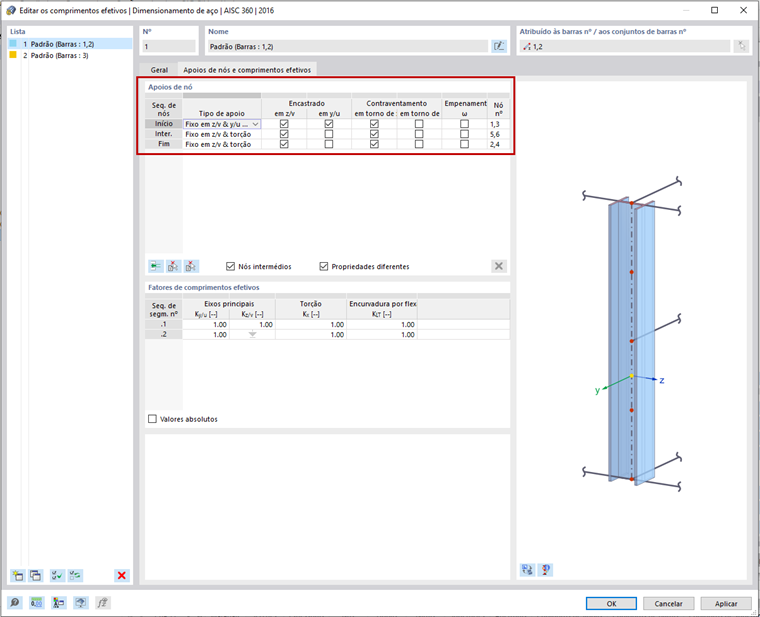The width and height of the screenshot is (760, 617).
Task: Click the support display icon below the 3D preview
Action: click(545, 570)
